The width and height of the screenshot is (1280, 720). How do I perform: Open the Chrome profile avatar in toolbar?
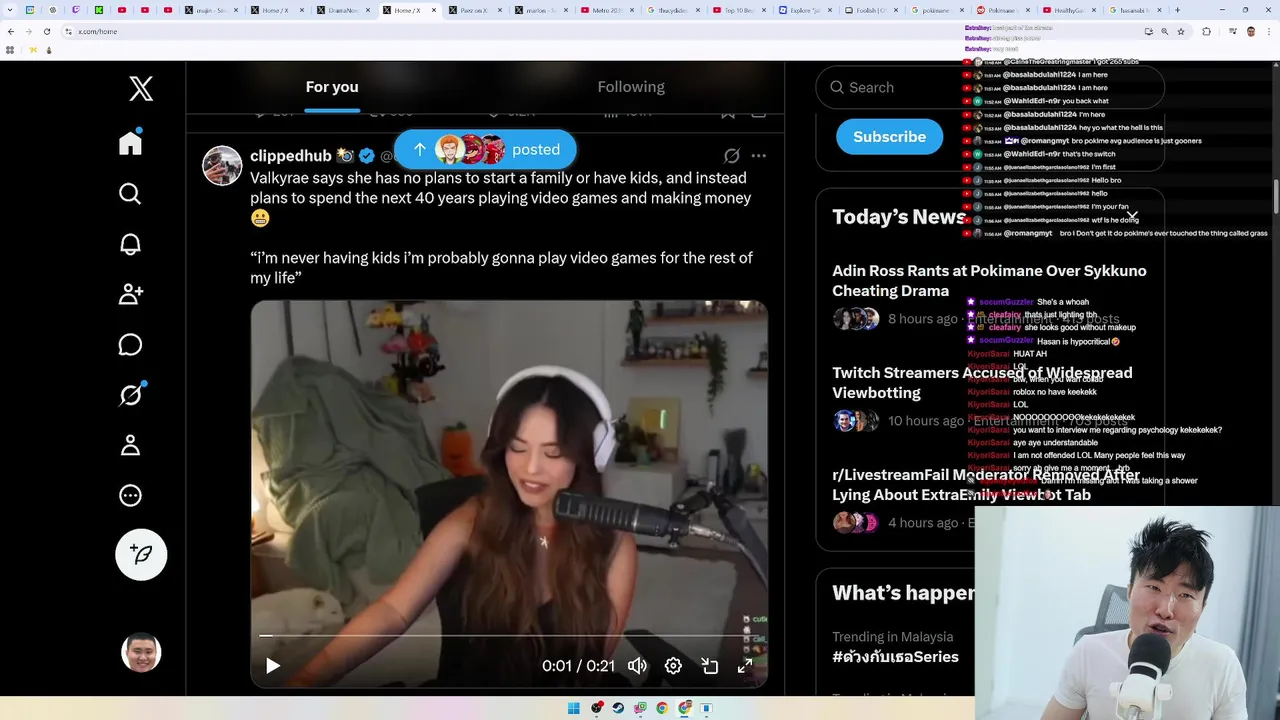click(1251, 32)
